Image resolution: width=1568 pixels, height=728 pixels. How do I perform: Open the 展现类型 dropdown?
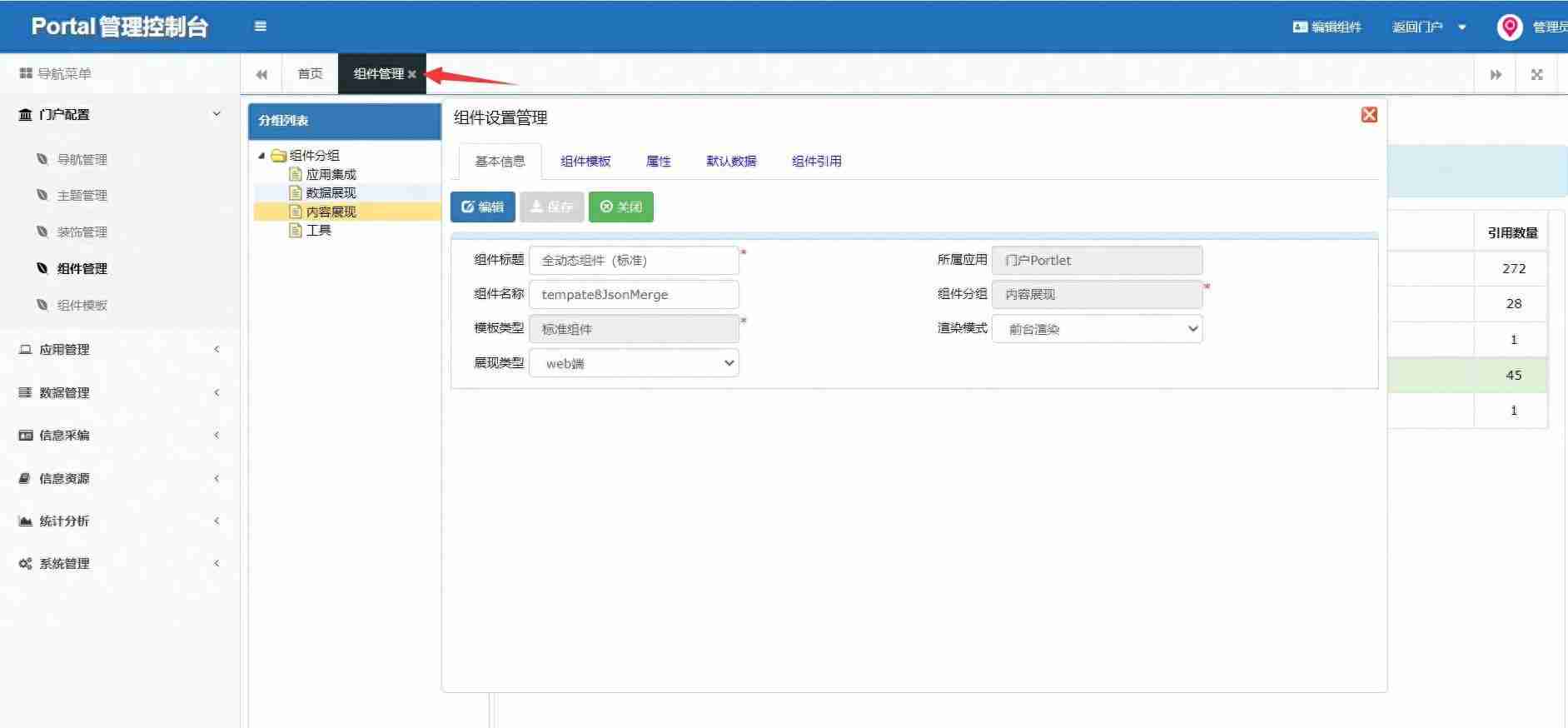[634, 363]
